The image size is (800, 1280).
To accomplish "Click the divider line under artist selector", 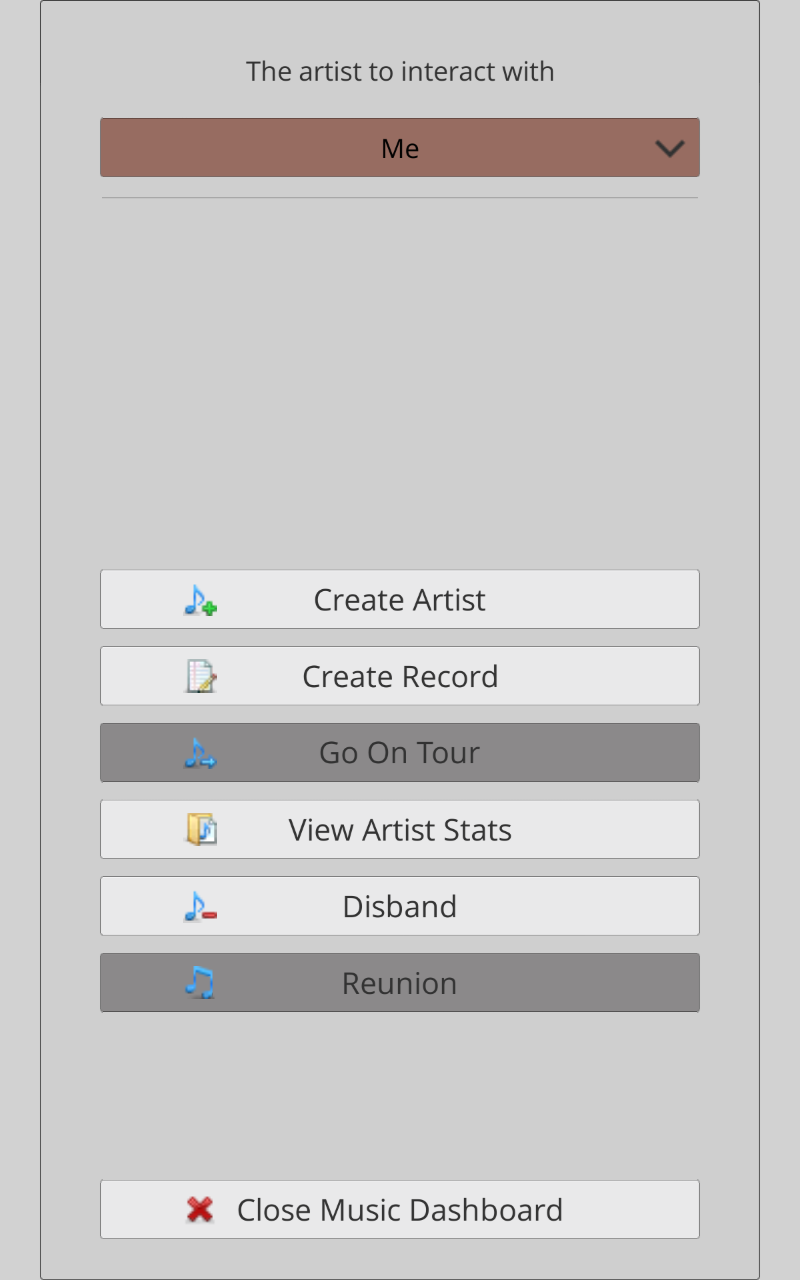I will (400, 198).
